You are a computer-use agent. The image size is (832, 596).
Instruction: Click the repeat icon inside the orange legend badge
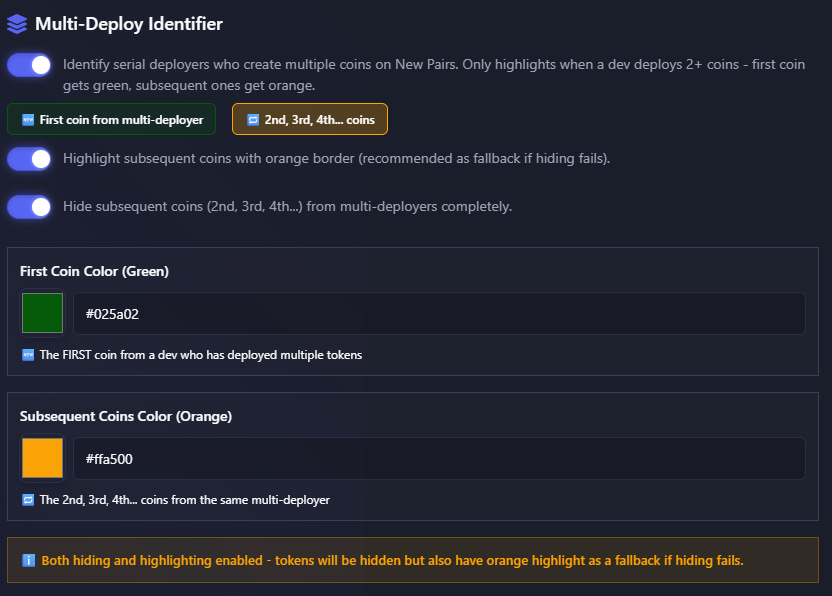(x=250, y=118)
